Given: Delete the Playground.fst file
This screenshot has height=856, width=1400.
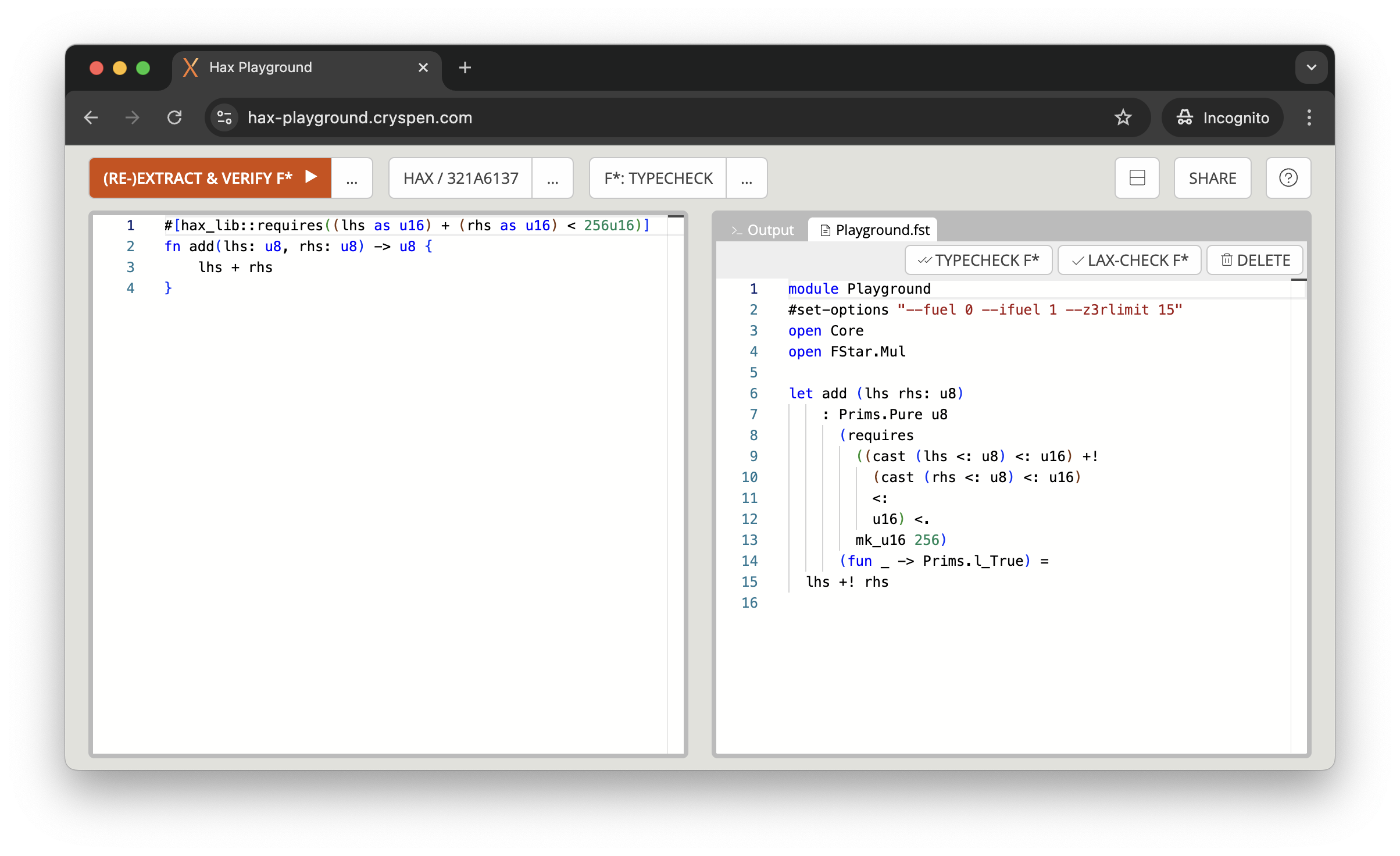Looking at the screenshot, I should [1255, 260].
